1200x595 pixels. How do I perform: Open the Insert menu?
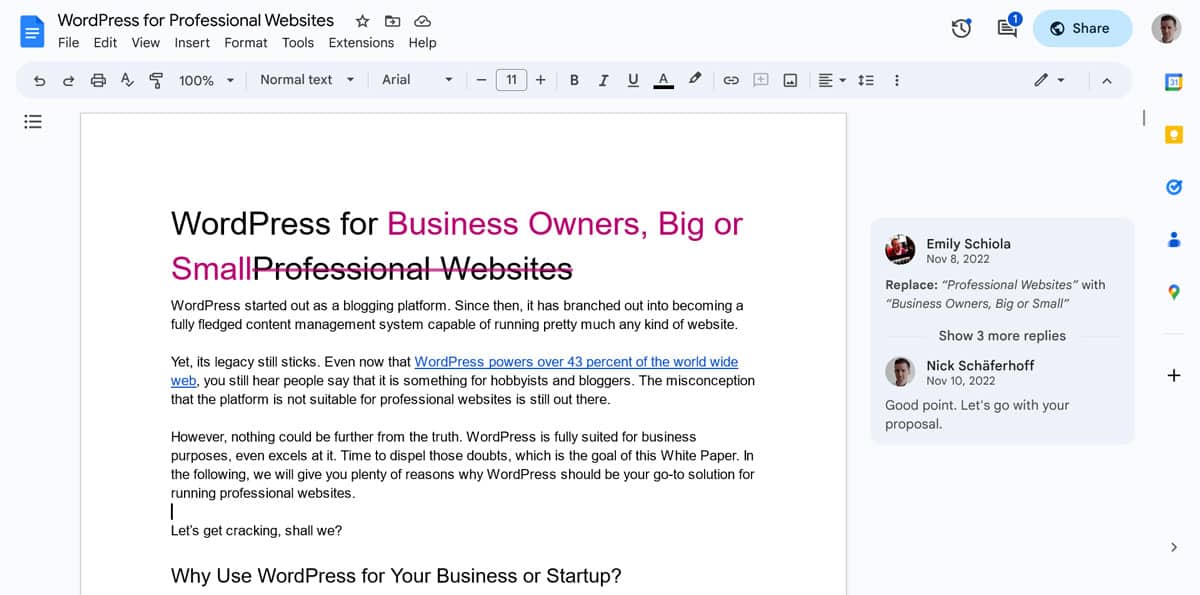(192, 42)
